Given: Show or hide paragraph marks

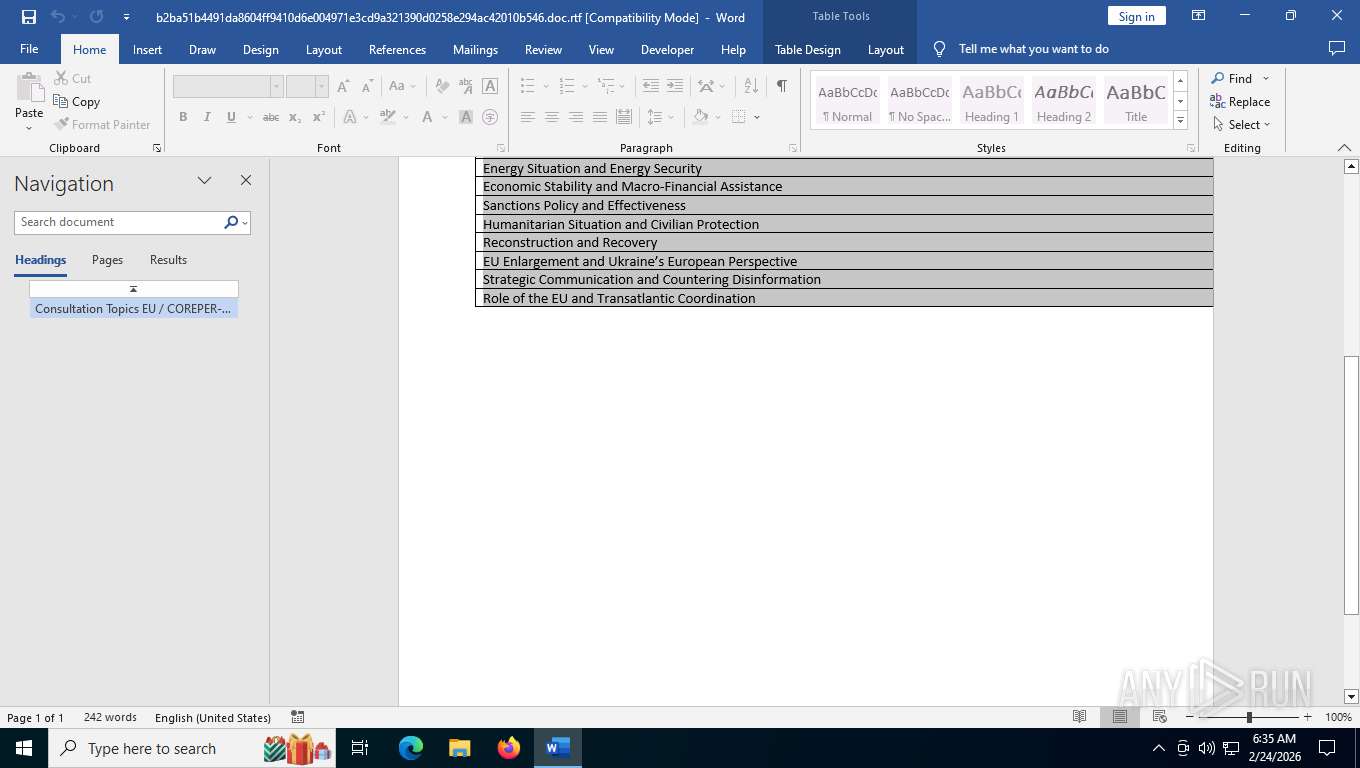Looking at the screenshot, I should tap(781, 86).
